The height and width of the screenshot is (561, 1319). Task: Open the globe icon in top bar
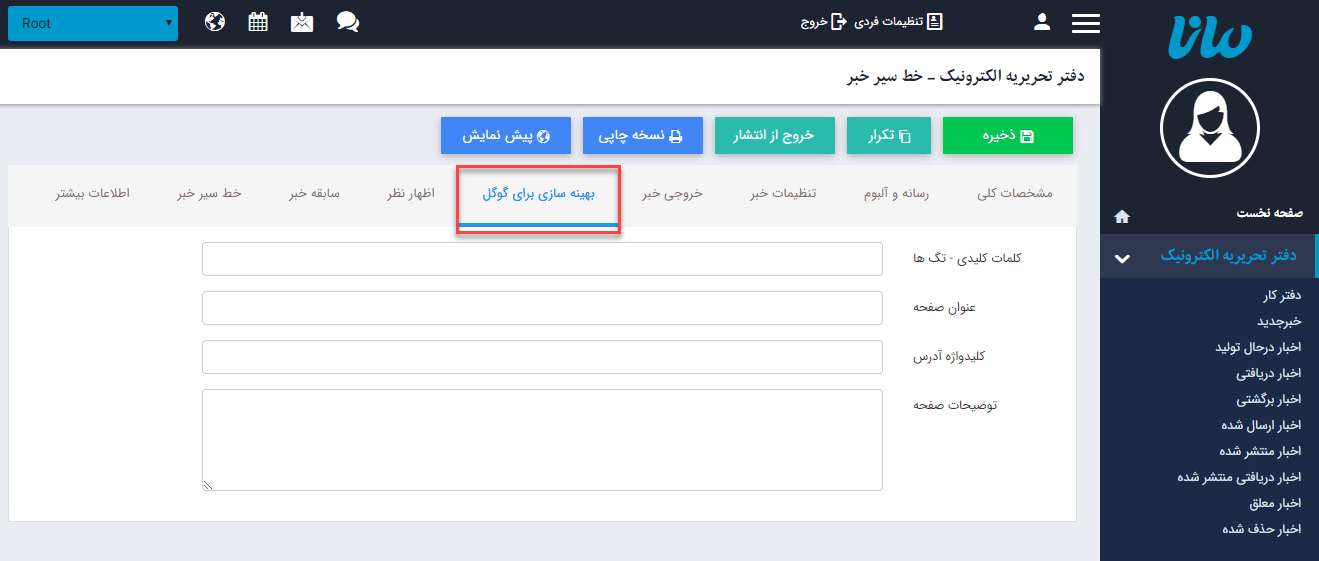pyautogui.click(x=215, y=22)
